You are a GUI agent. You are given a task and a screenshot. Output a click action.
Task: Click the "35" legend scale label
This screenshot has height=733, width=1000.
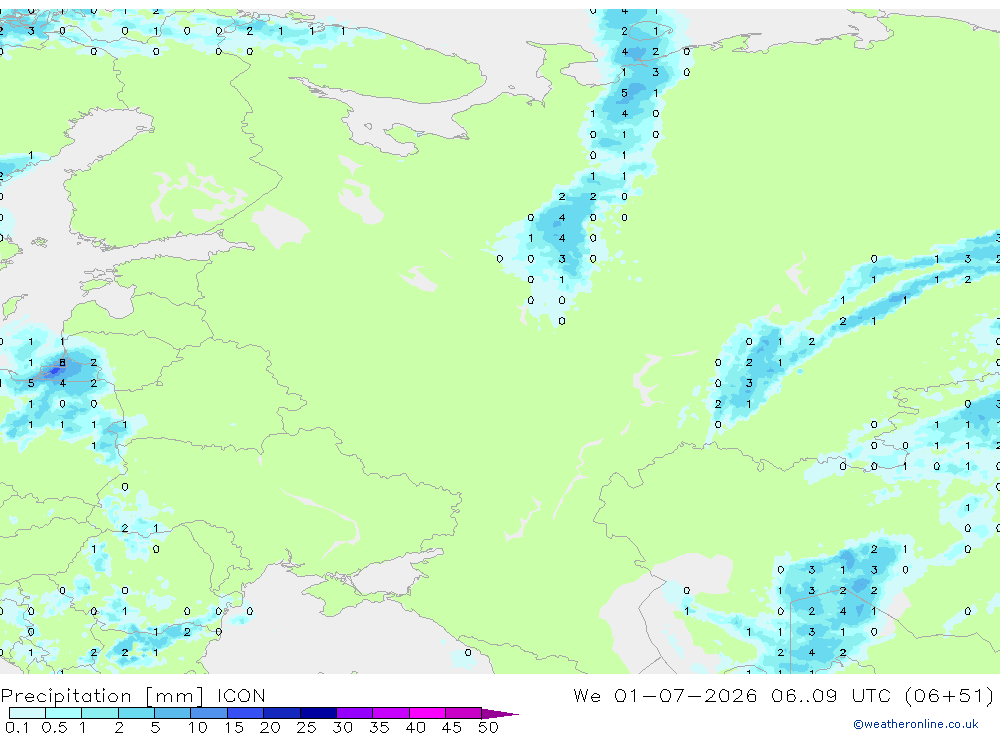click(x=379, y=727)
